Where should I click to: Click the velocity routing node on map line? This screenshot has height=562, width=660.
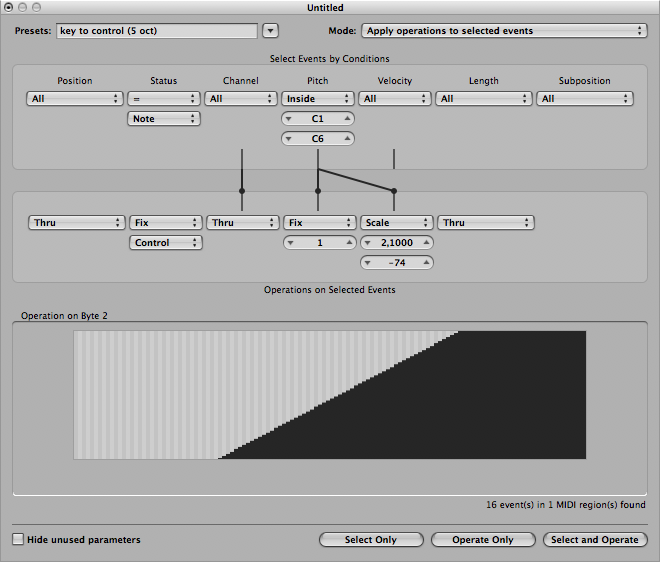coord(394,190)
